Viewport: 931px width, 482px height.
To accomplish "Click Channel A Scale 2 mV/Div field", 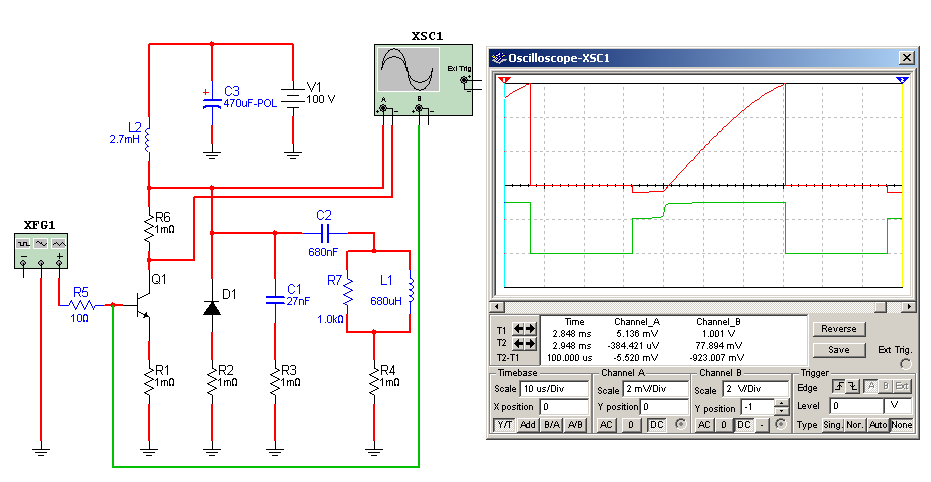I will click(x=656, y=388).
